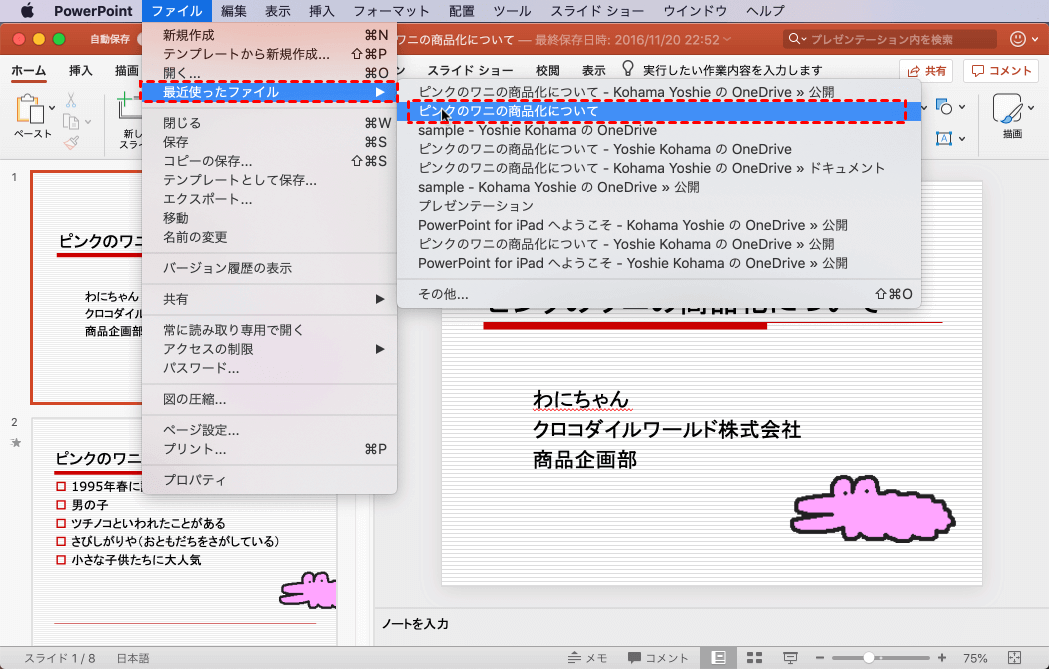Click the コメント button at top right

[1000, 71]
